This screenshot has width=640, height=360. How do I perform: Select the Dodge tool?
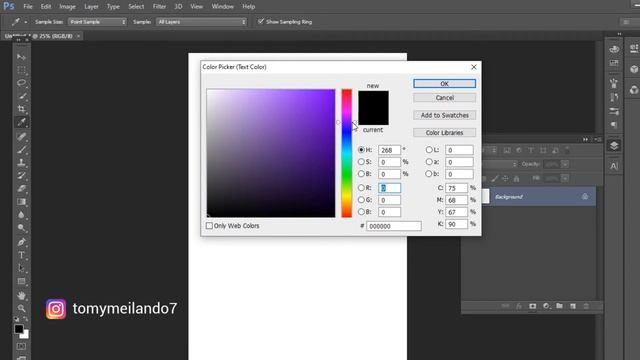tap(21, 228)
